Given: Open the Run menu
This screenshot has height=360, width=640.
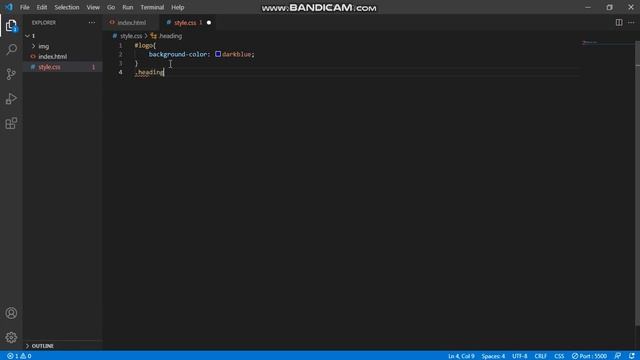Looking at the screenshot, I should coord(128,7).
